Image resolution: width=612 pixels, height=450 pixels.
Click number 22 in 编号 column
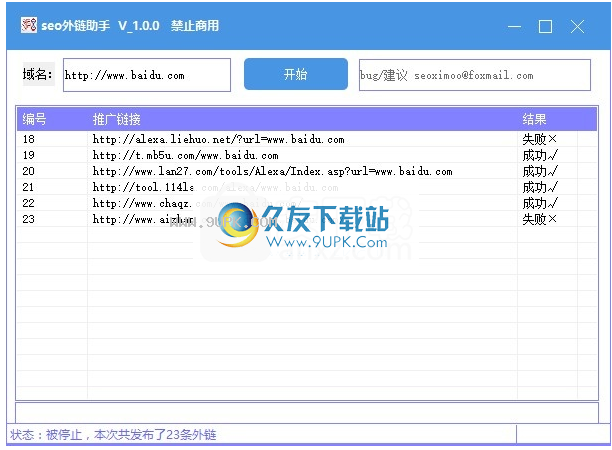(x=28, y=203)
